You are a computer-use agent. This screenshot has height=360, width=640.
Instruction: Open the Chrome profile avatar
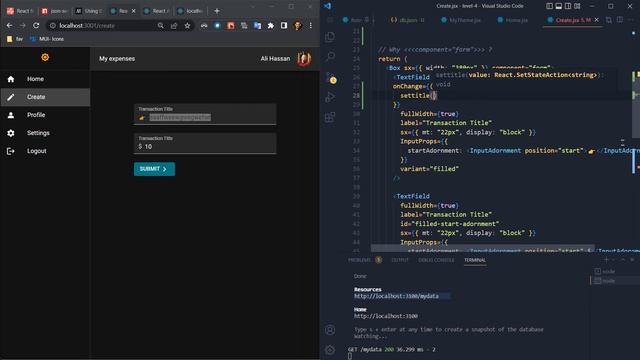(x=298, y=25)
